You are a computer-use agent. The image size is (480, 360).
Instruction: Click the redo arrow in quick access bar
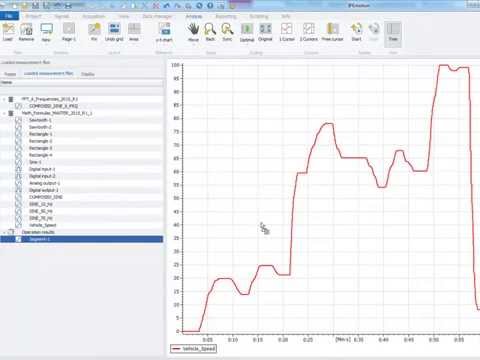[178, 6]
